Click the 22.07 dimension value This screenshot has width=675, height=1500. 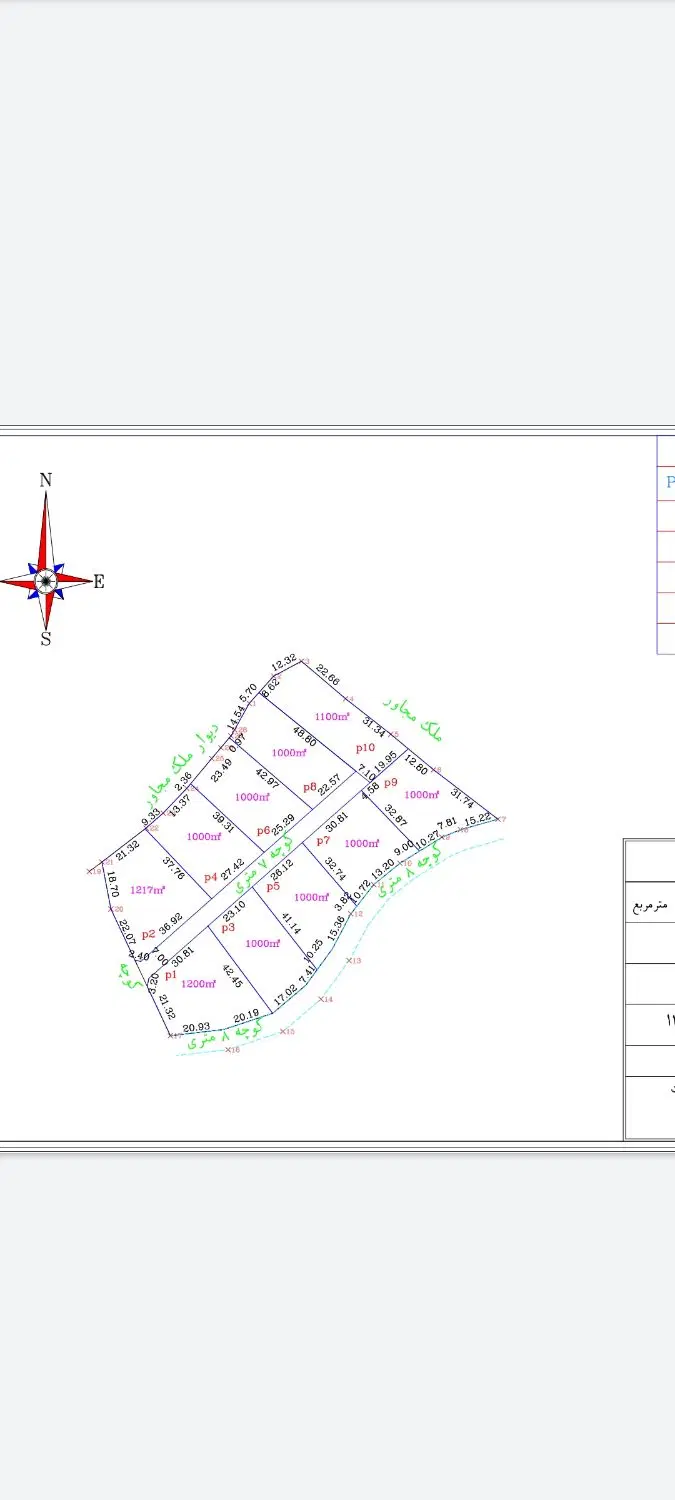[x=127, y=932]
